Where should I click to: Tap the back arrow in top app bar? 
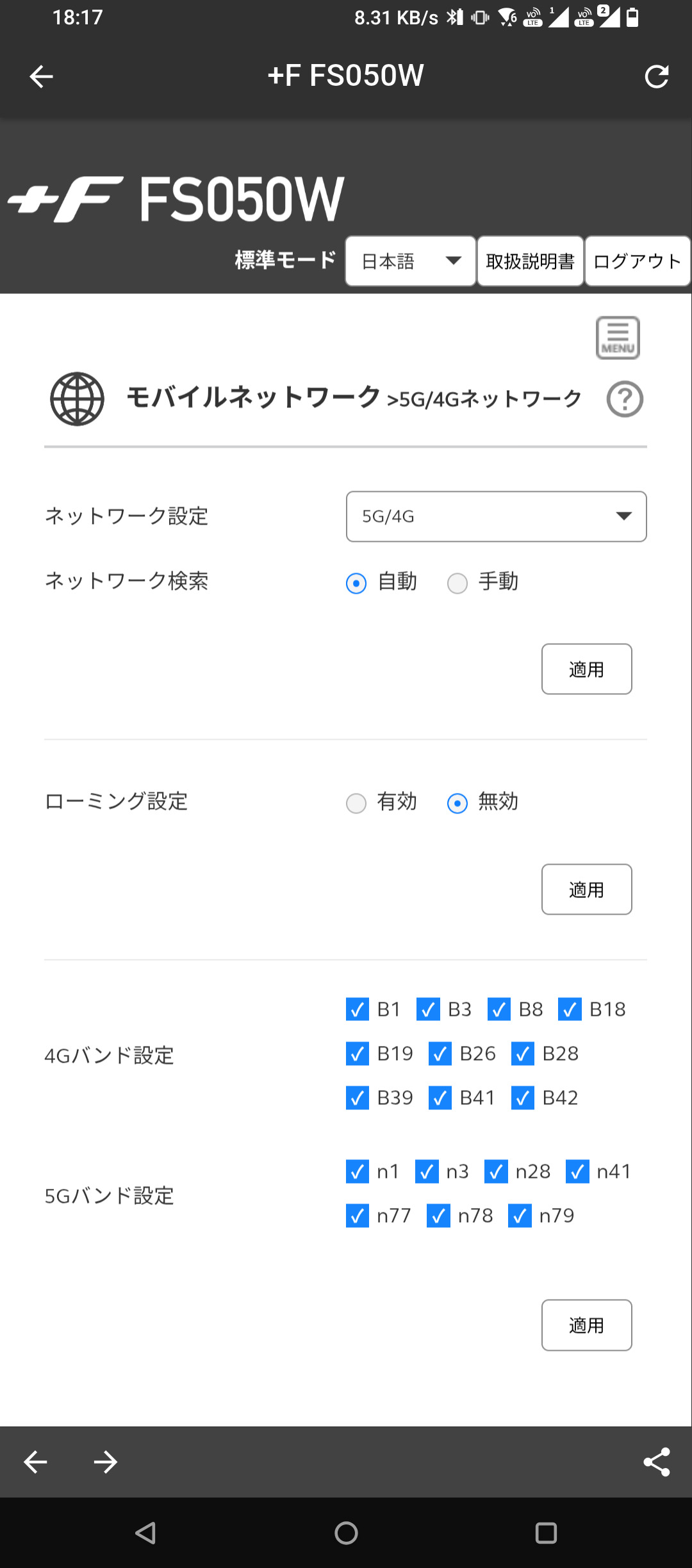pos(41,77)
